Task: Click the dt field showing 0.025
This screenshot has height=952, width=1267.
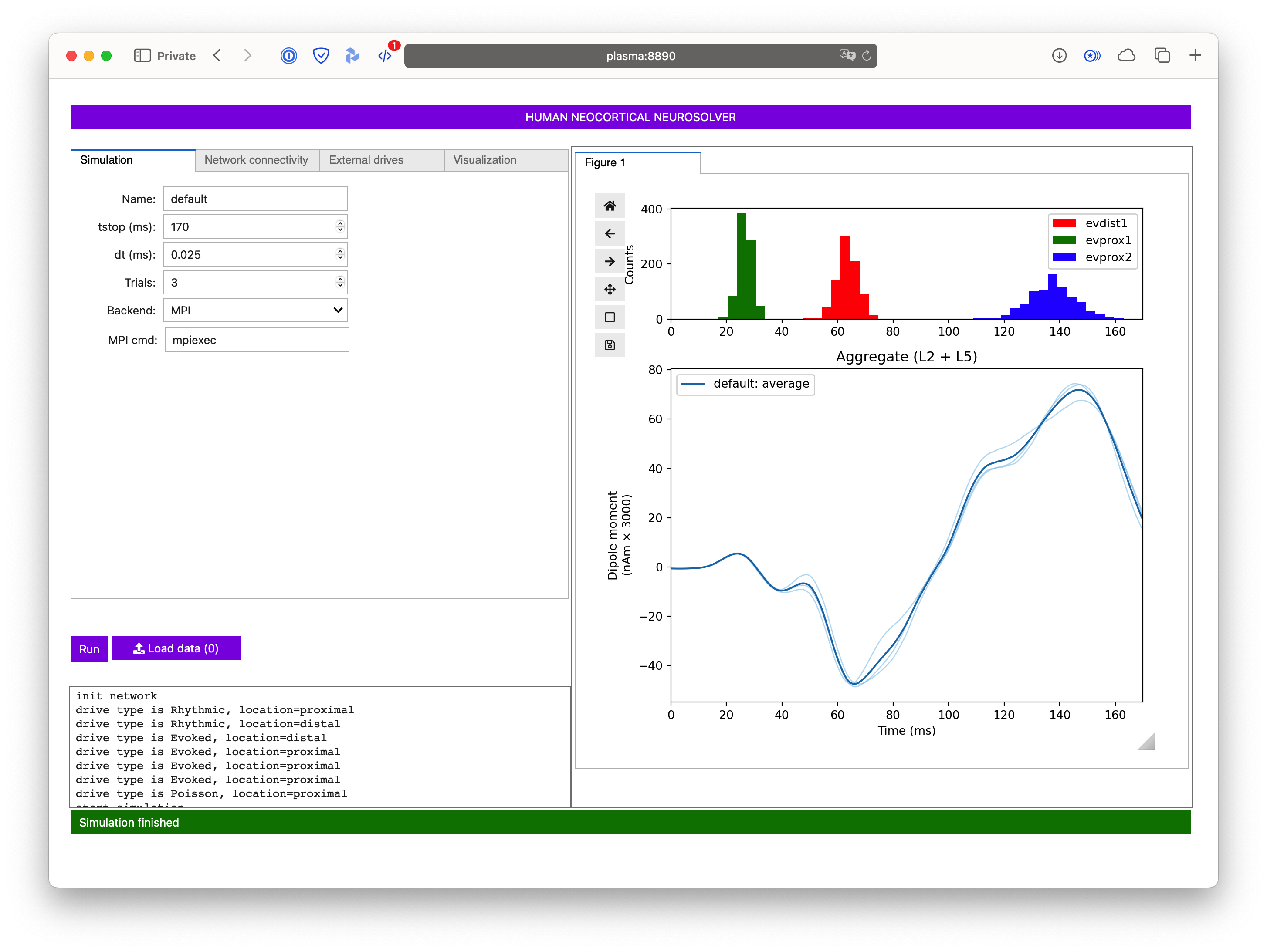Action: (255, 255)
